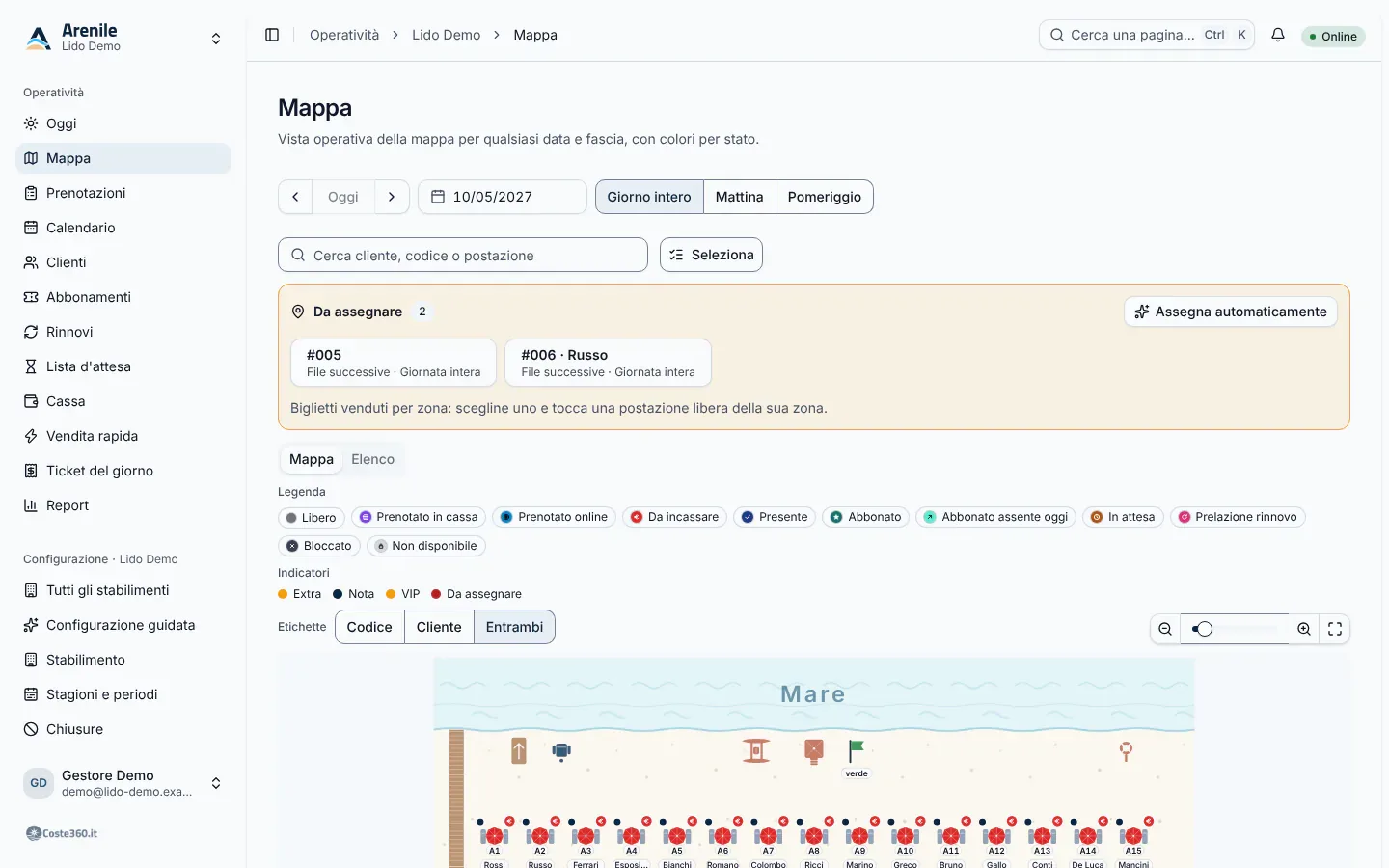Click the green flag on the beach

[856, 750]
